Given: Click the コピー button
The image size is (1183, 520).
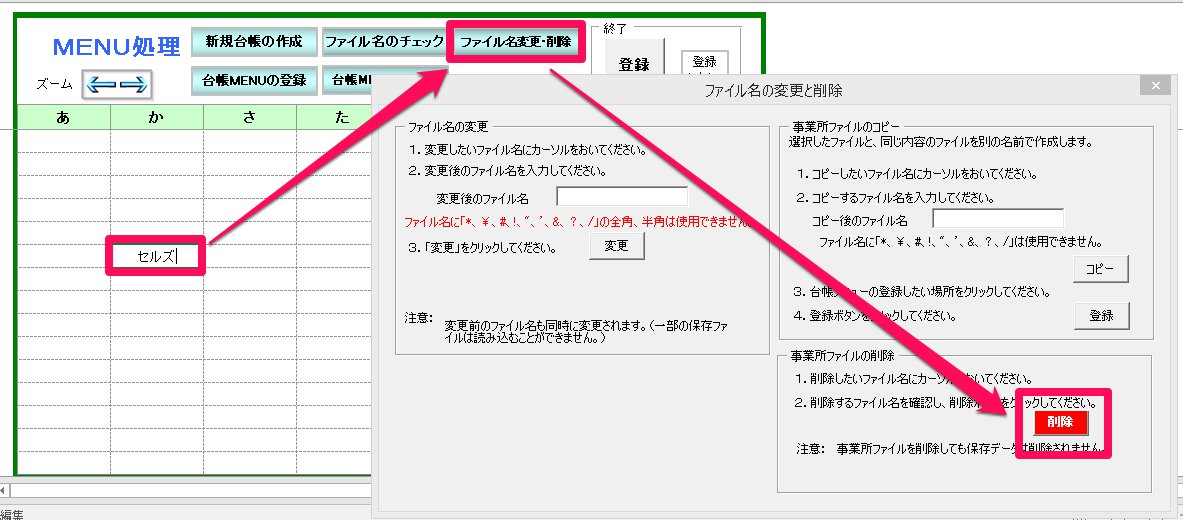Looking at the screenshot, I should (1101, 269).
